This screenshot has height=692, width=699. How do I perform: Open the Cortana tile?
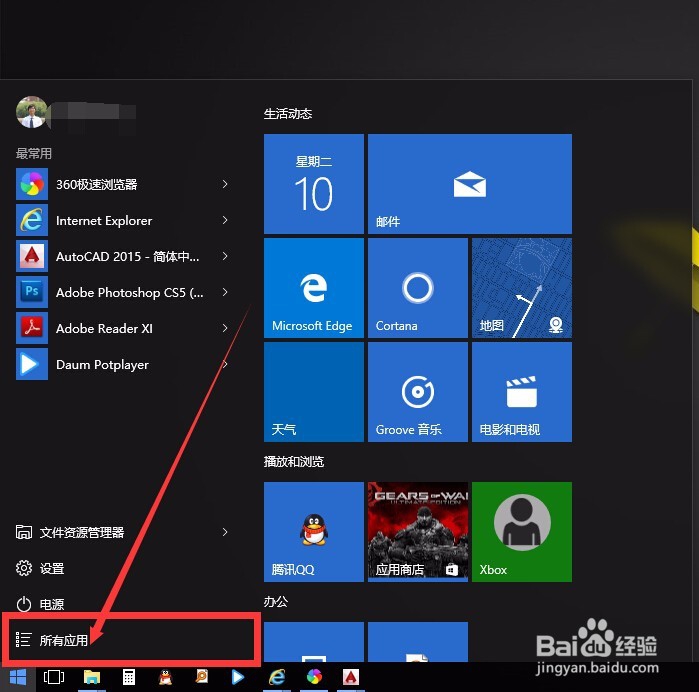click(x=418, y=288)
